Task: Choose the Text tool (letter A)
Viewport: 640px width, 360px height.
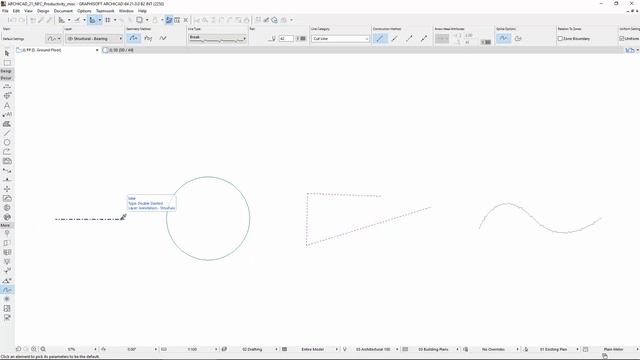Action: point(7,105)
